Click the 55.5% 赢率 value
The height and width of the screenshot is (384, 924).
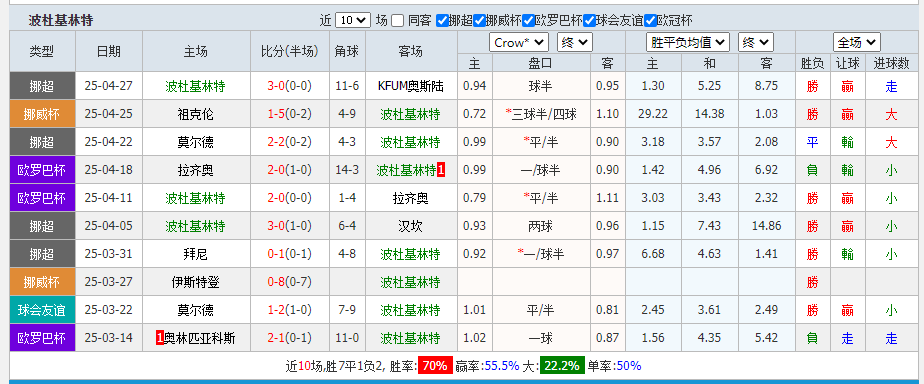[501, 366]
